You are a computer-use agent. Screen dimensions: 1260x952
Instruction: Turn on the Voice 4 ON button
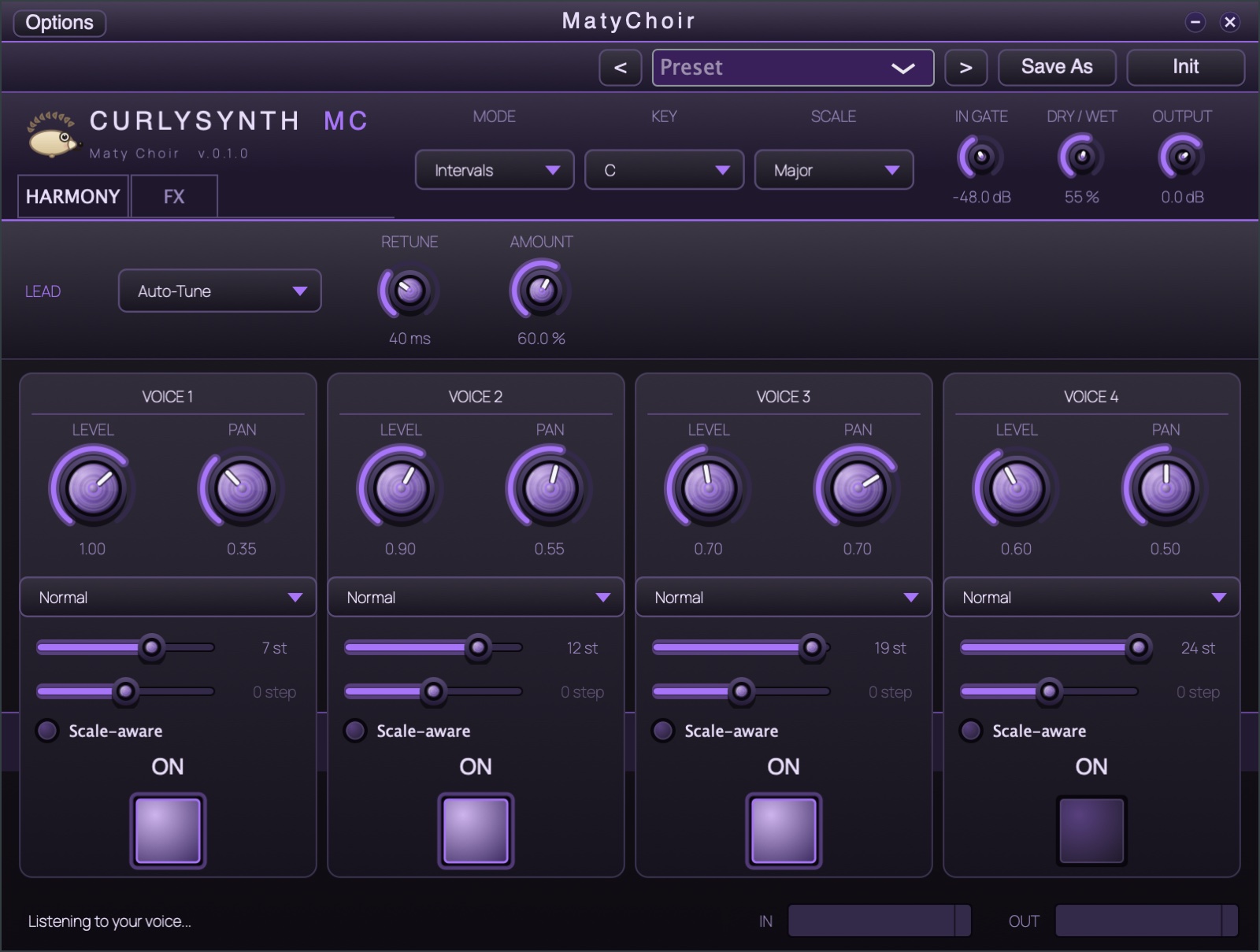[1091, 831]
